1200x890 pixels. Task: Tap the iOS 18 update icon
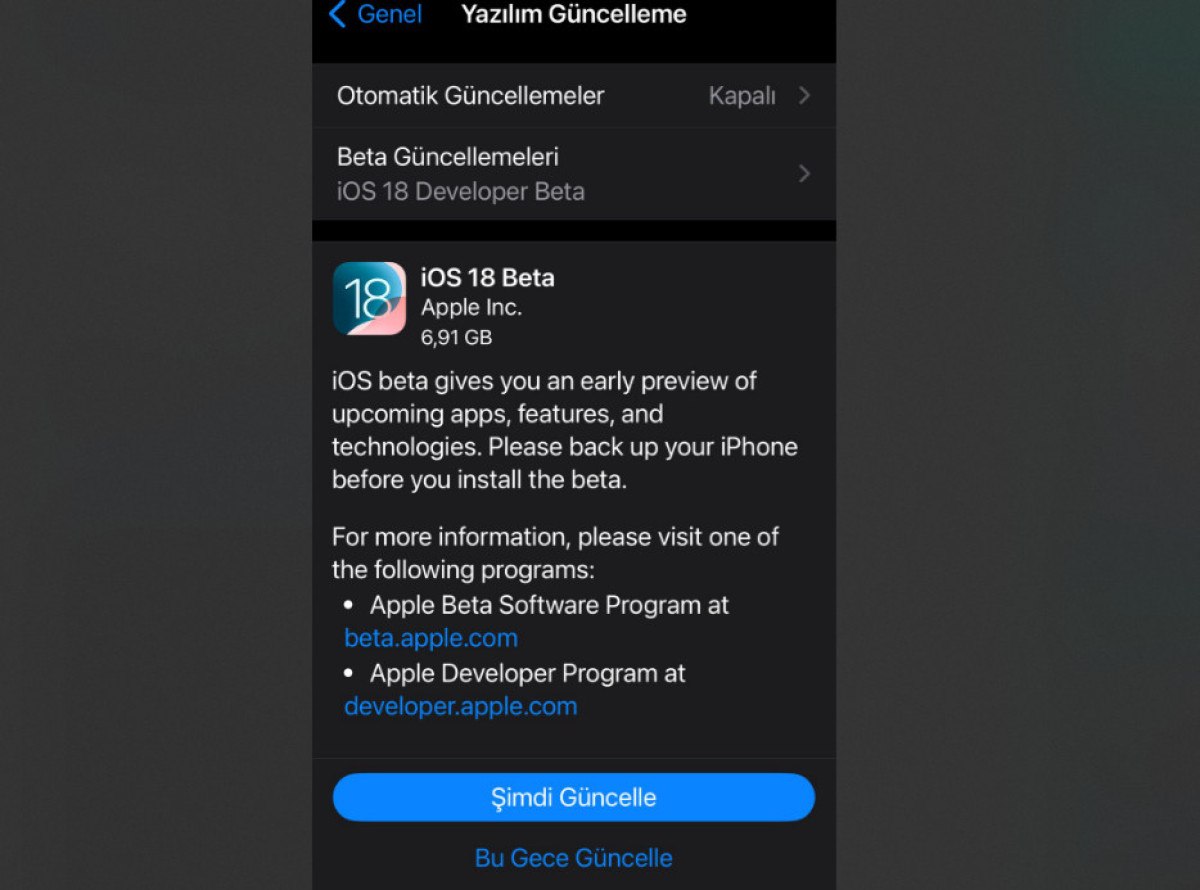point(369,298)
